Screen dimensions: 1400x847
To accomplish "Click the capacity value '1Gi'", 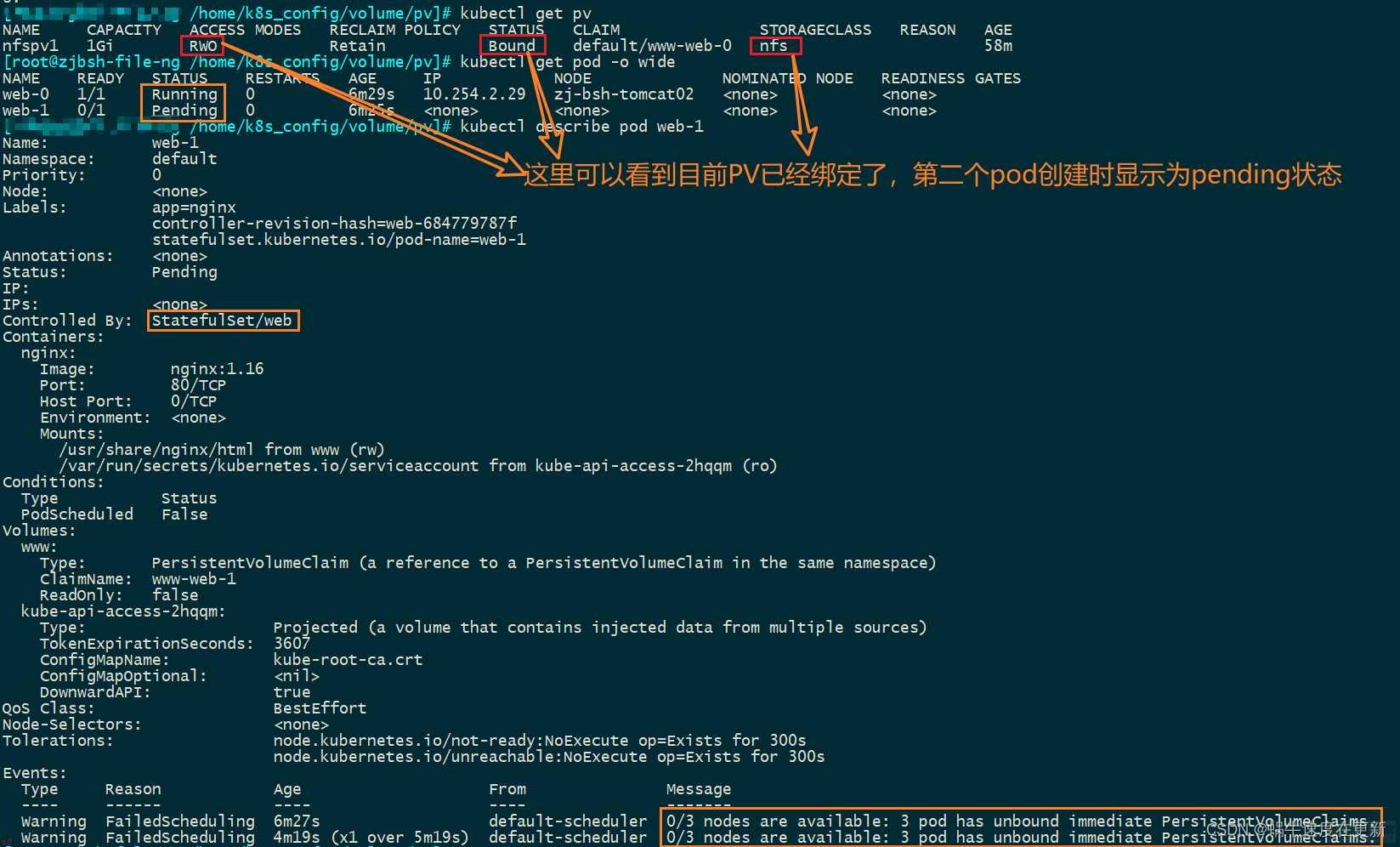I will click(99, 46).
